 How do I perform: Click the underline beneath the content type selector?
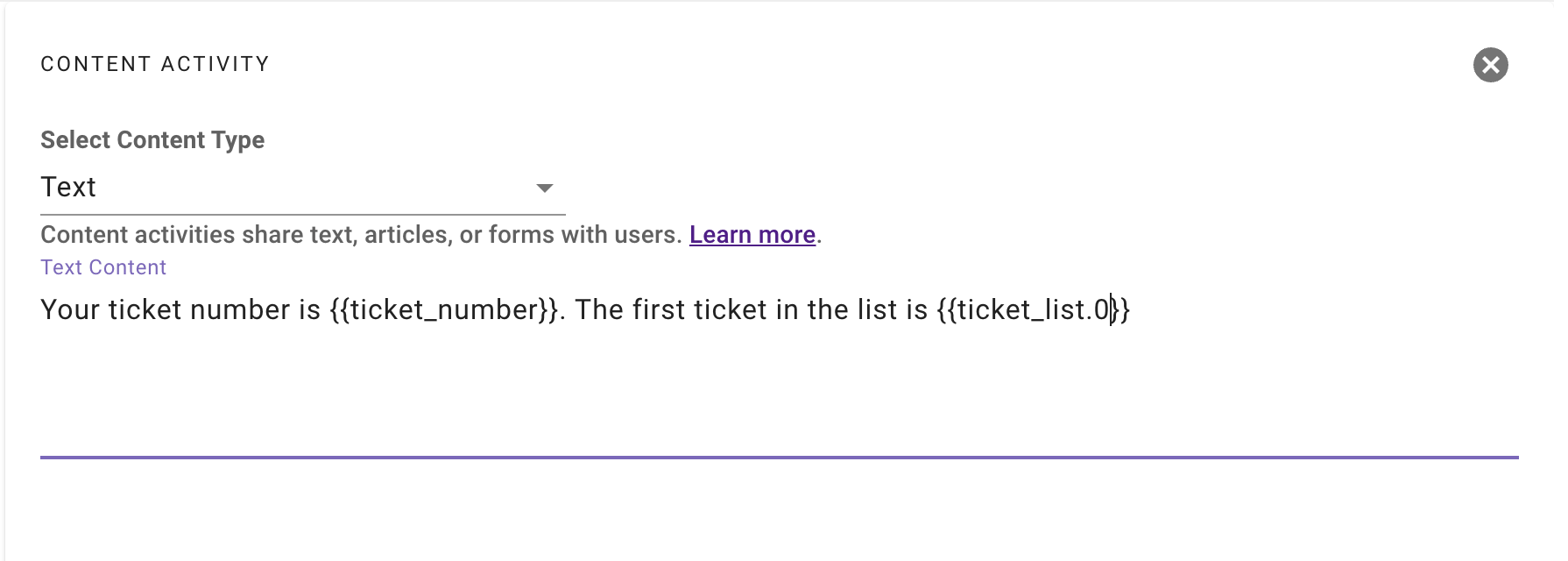click(303, 214)
